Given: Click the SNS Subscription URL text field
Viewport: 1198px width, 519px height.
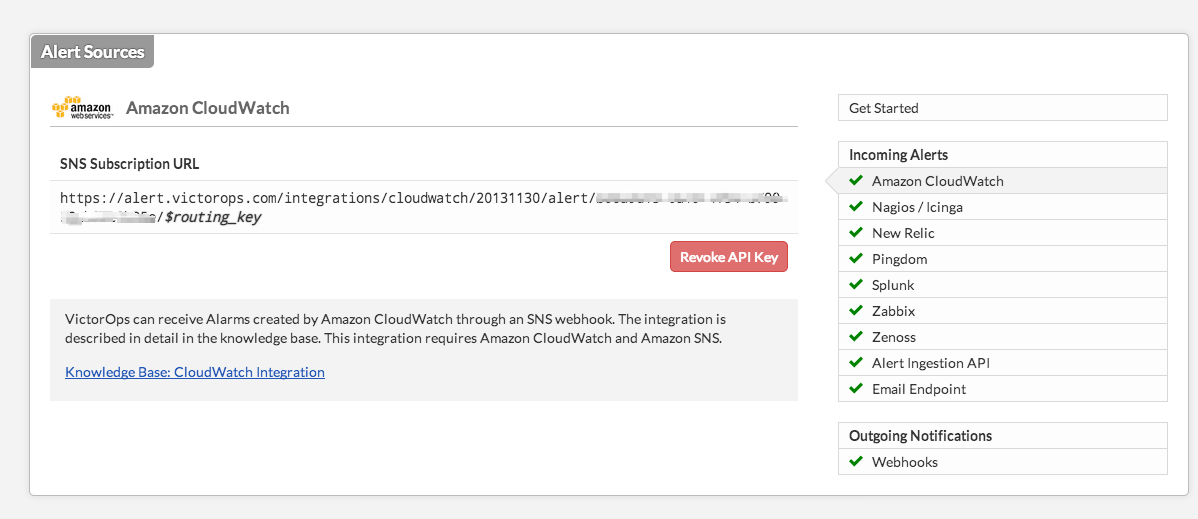Looking at the screenshot, I should (424, 207).
